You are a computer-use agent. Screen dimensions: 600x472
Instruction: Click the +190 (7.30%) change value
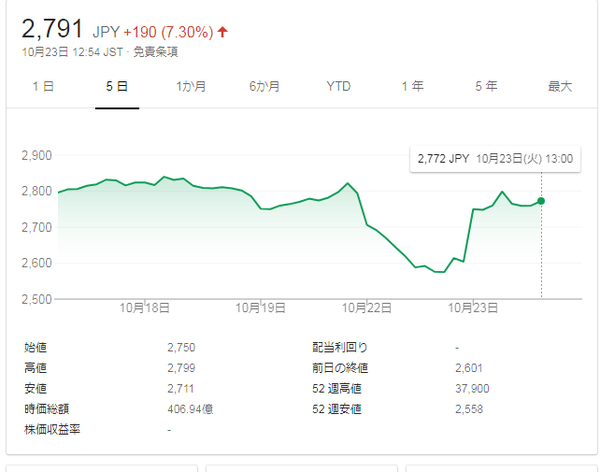(x=168, y=32)
